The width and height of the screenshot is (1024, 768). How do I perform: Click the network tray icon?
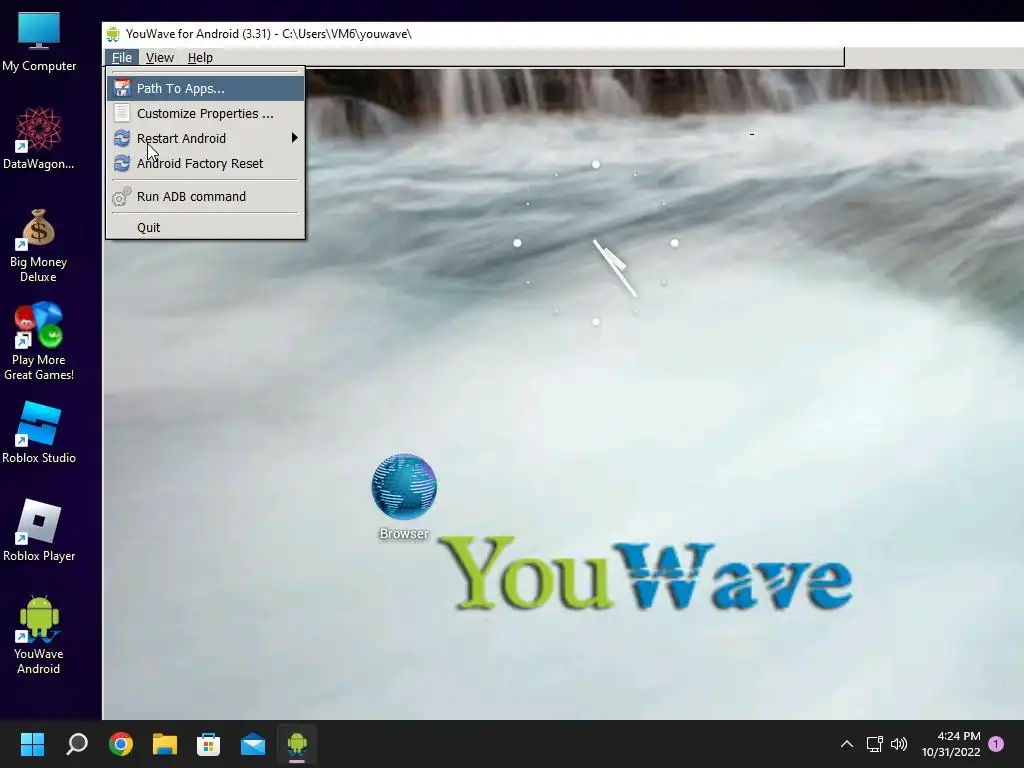pyautogui.click(x=874, y=744)
